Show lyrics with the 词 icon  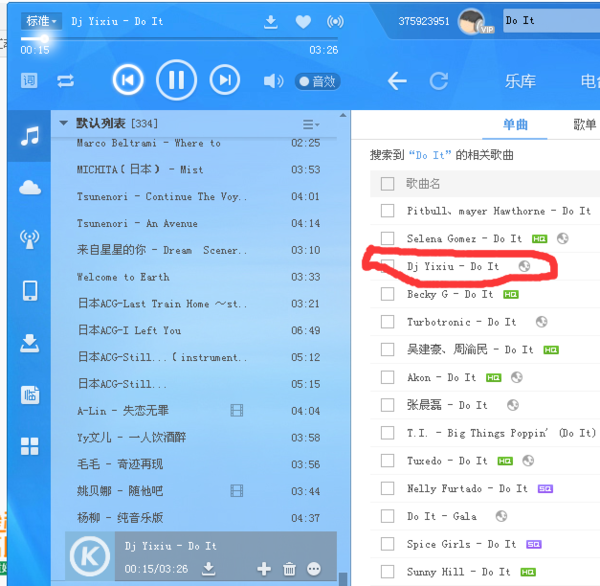click(29, 81)
